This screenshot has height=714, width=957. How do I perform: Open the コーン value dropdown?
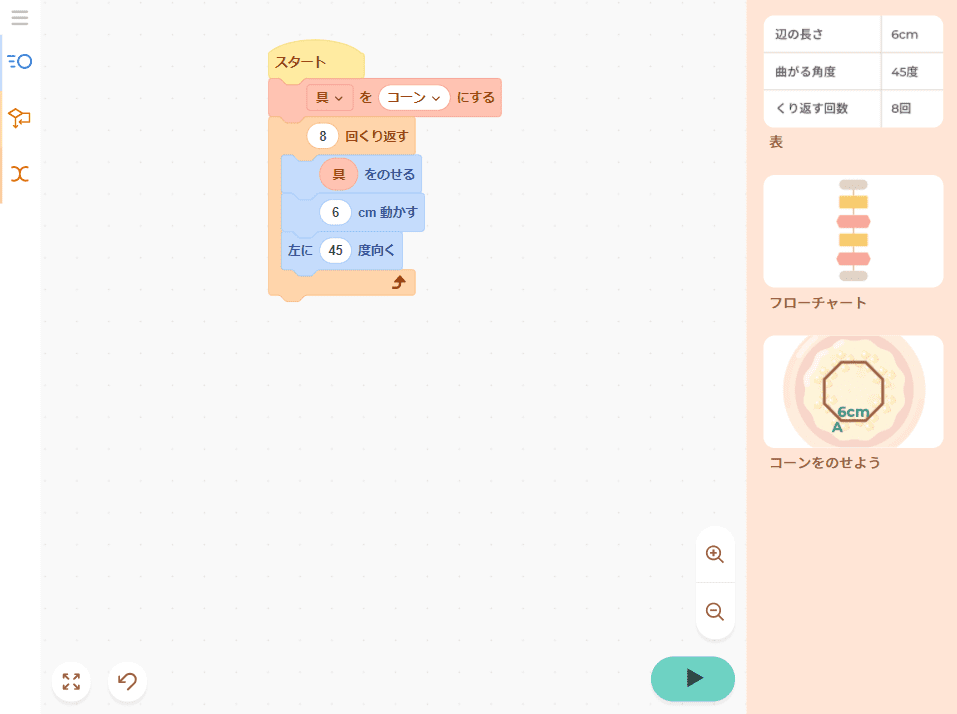coord(414,98)
